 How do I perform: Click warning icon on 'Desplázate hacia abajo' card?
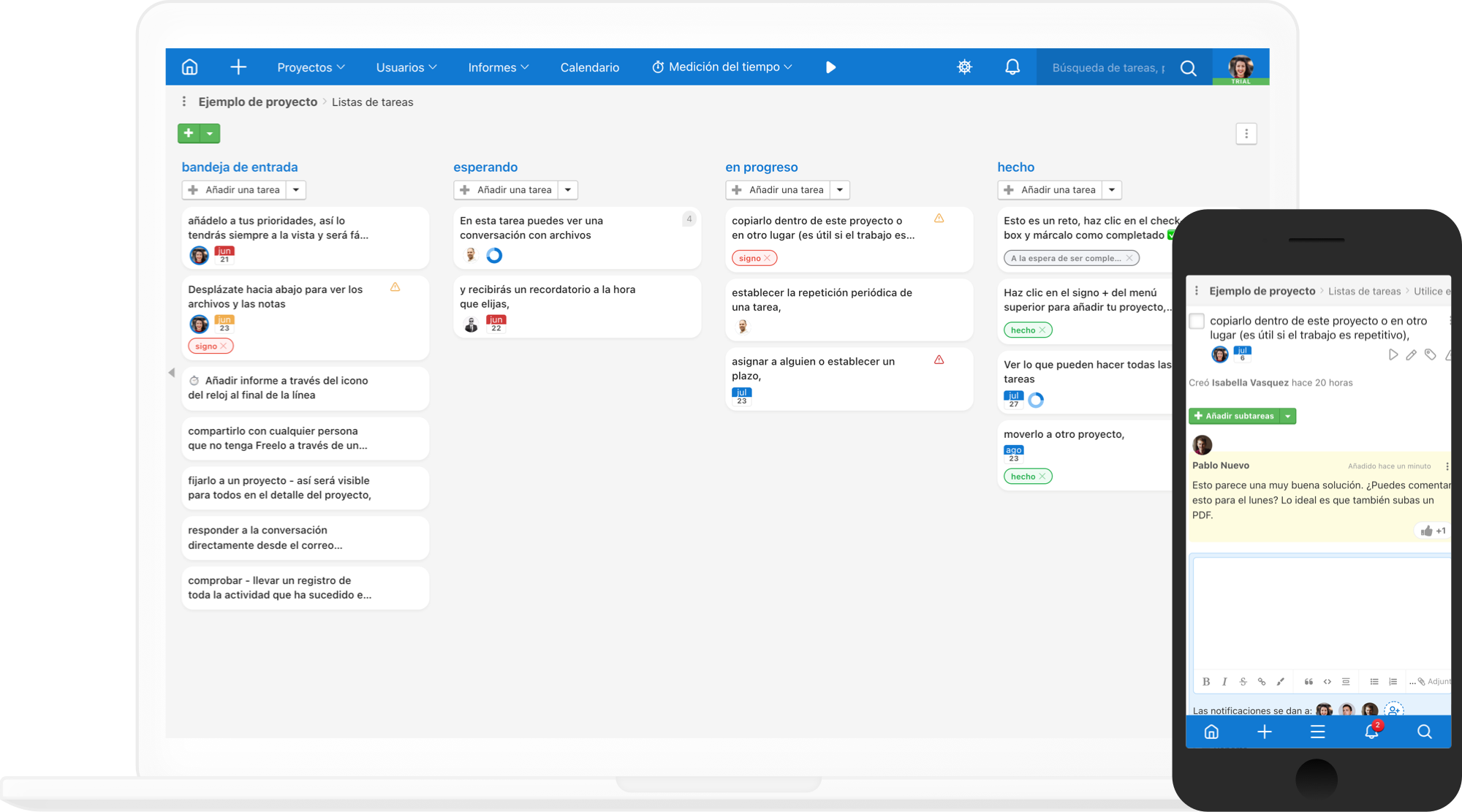(395, 287)
